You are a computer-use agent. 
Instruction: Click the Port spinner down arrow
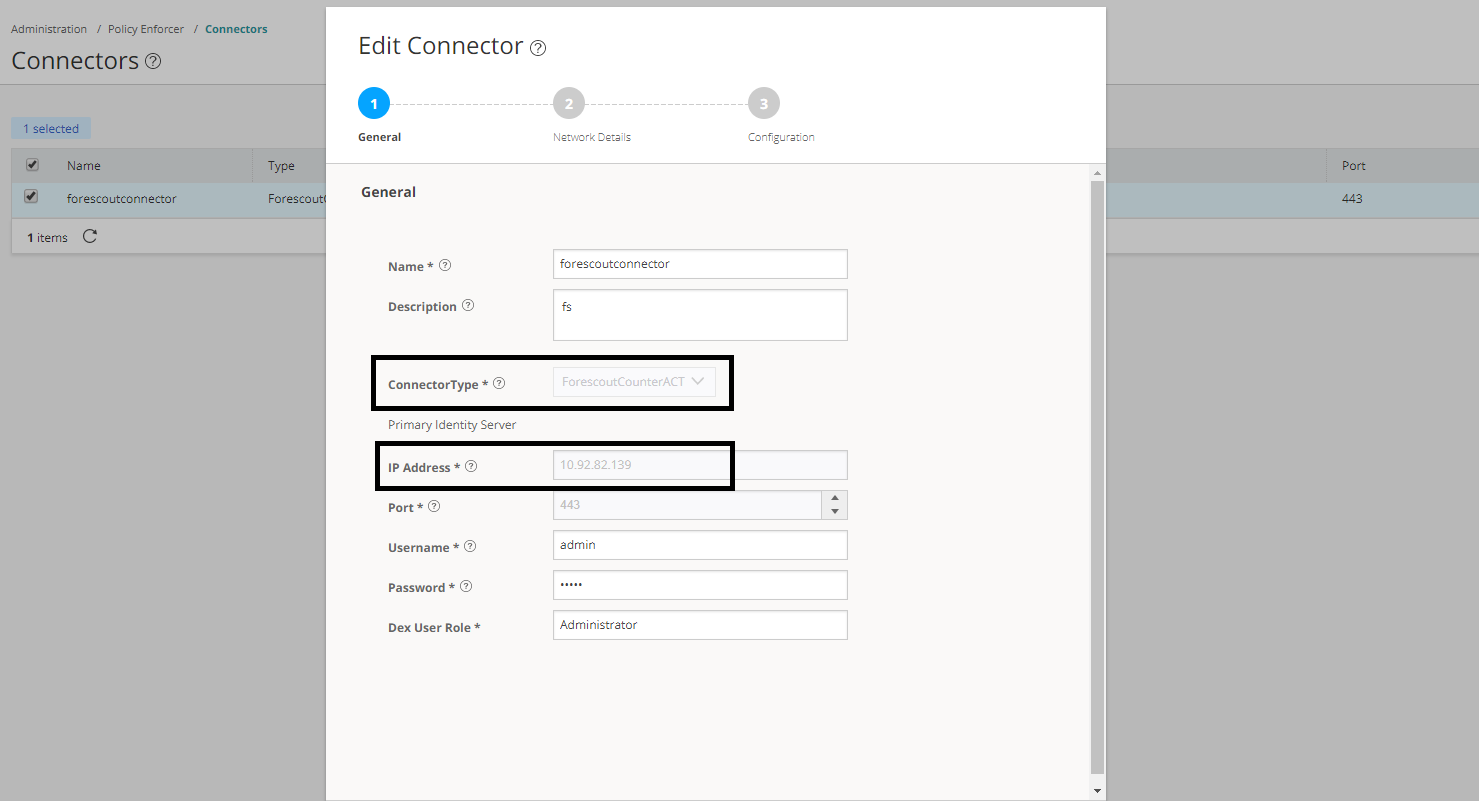pos(835,510)
